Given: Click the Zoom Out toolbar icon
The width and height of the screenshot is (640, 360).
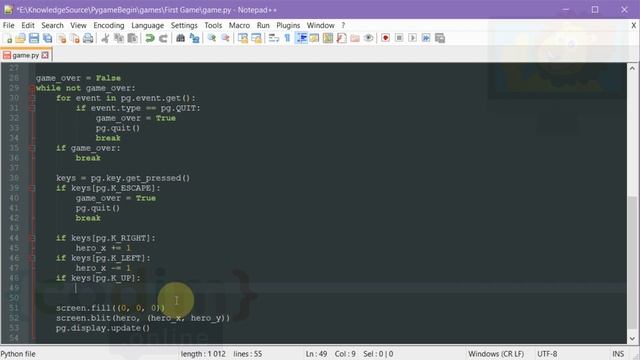Looking at the screenshot, I should pyautogui.click(x=225, y=38).
